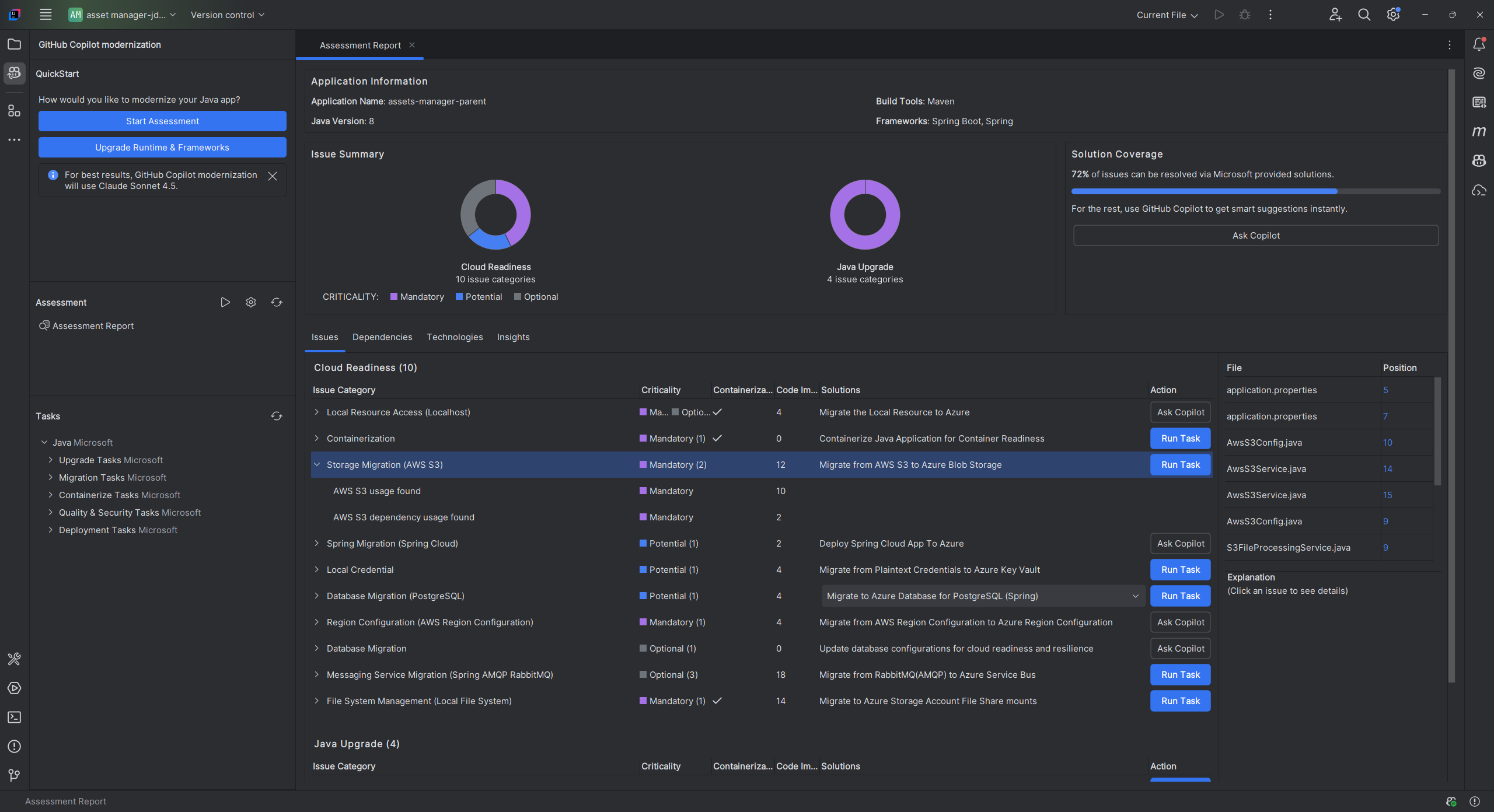Open Problems tool window icon
Image resolution: width=1494 pixels, height=812 pixels.
(x=15, y=747)
